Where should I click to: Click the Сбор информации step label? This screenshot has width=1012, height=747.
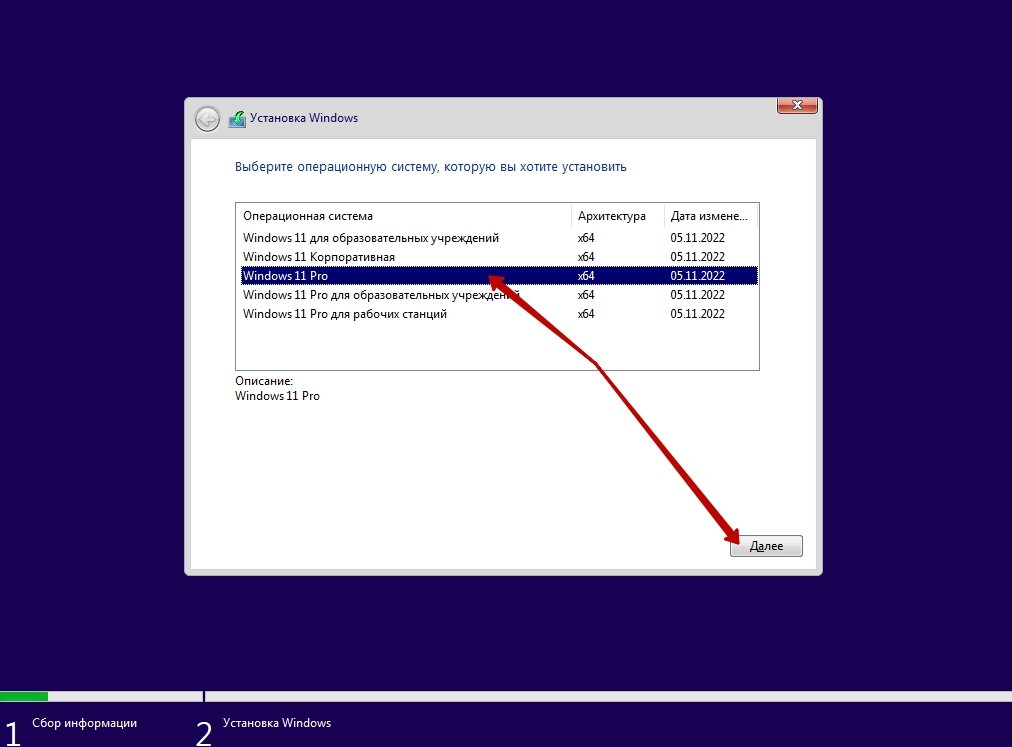[x=85, y=723]
